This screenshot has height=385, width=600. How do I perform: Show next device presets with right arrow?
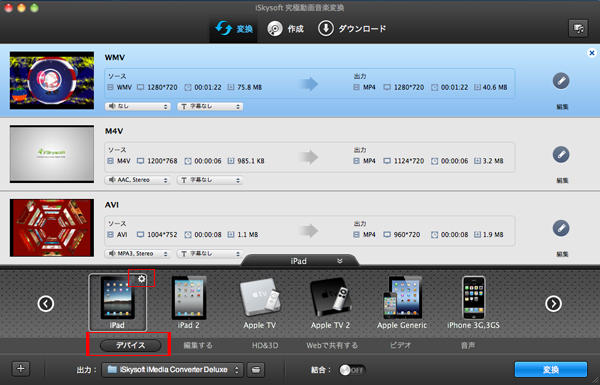click(x=553, y=304)
